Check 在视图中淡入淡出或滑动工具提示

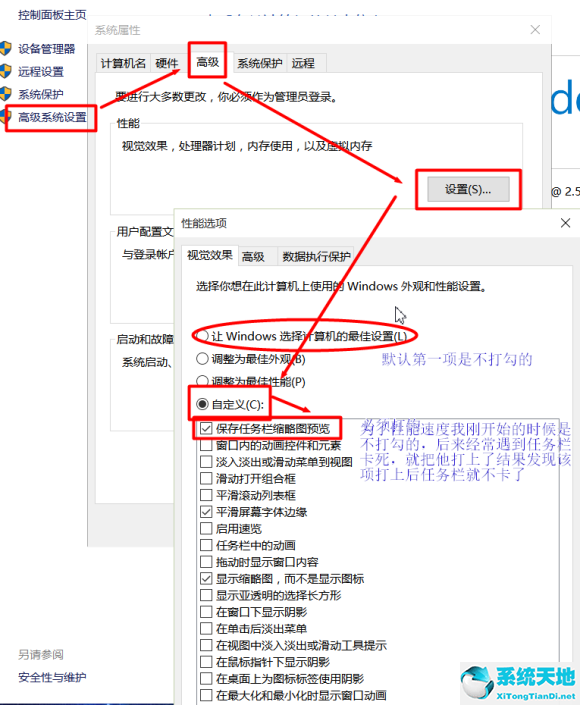tap(206, 645)
